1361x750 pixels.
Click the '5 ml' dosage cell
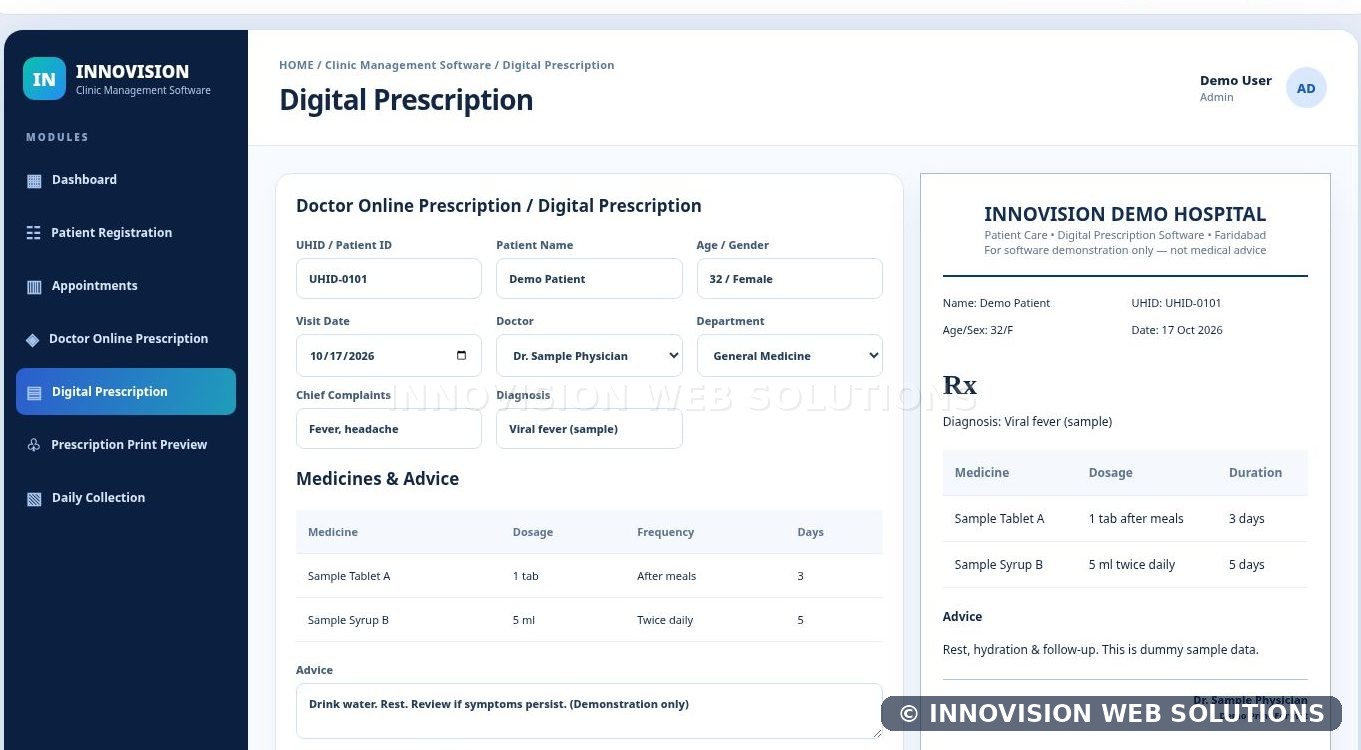coord(524,620)
